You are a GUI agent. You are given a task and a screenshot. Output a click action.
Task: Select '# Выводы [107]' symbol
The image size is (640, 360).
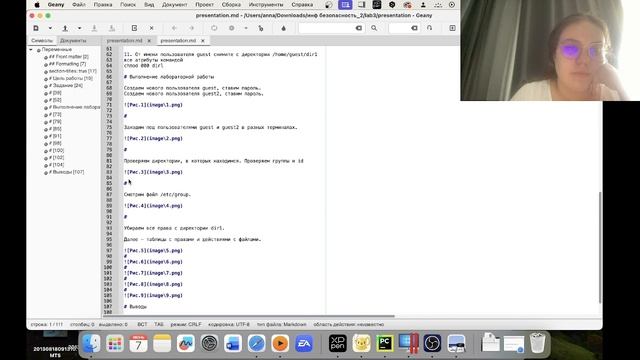click(x=67, y=172)
